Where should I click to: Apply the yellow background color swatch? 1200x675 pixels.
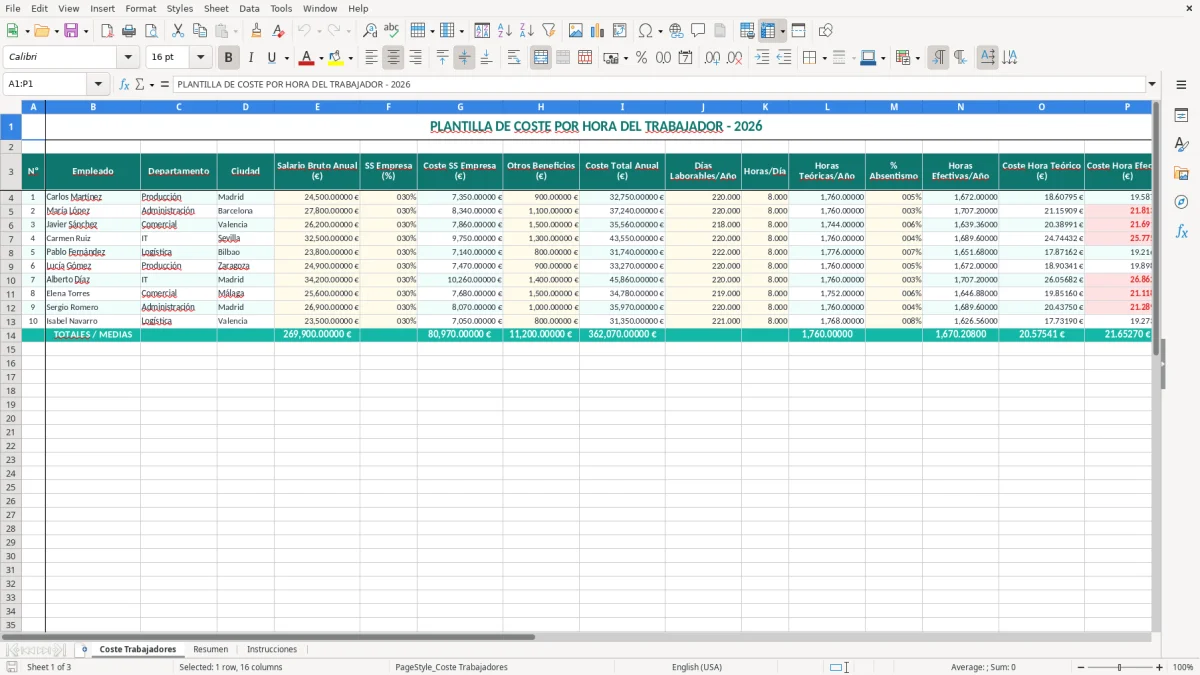tap(336, 58)
